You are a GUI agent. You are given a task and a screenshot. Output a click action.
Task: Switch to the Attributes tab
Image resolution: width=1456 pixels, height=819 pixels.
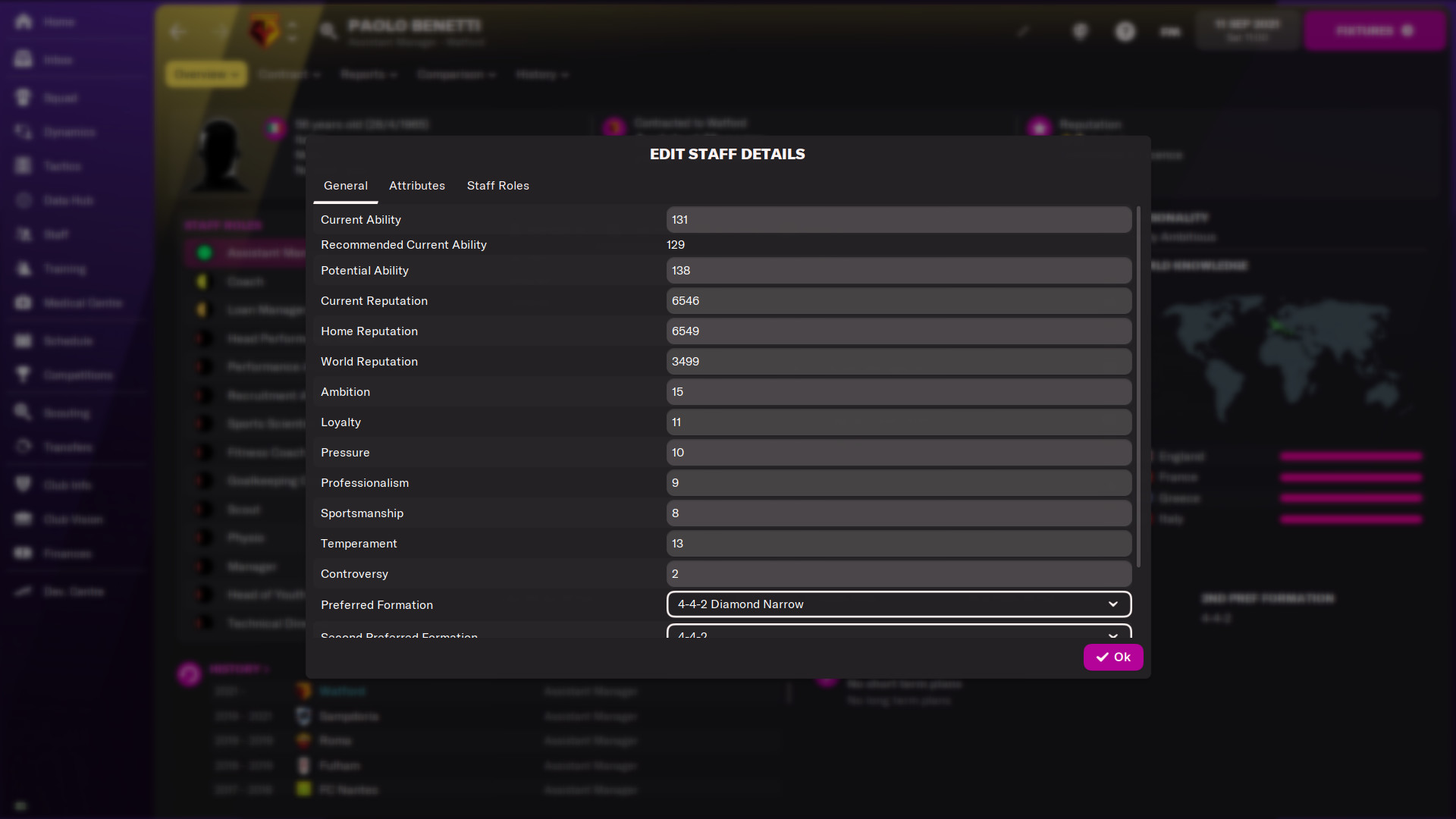click(416, 185)
